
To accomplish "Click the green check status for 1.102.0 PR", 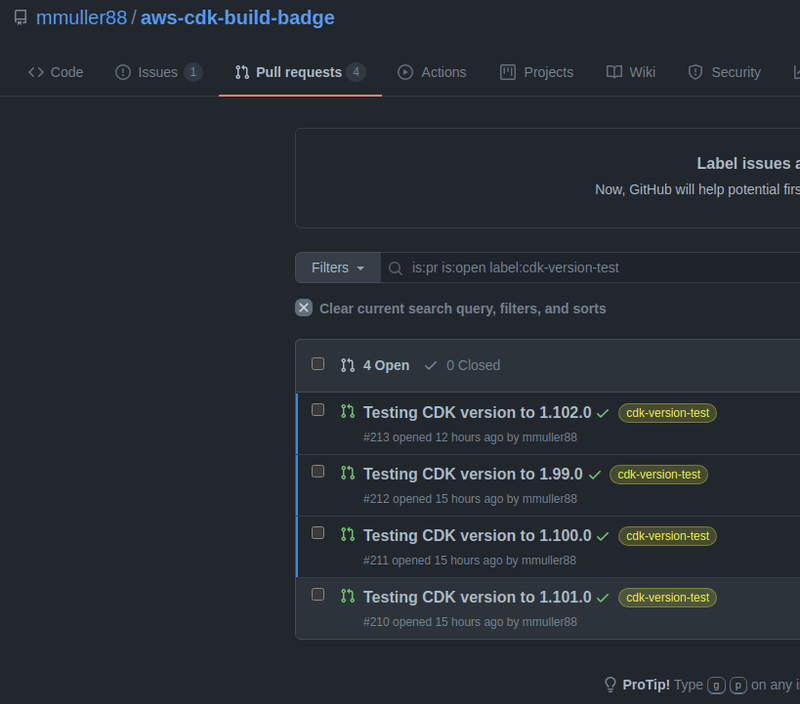I will (x=603, y=413).
